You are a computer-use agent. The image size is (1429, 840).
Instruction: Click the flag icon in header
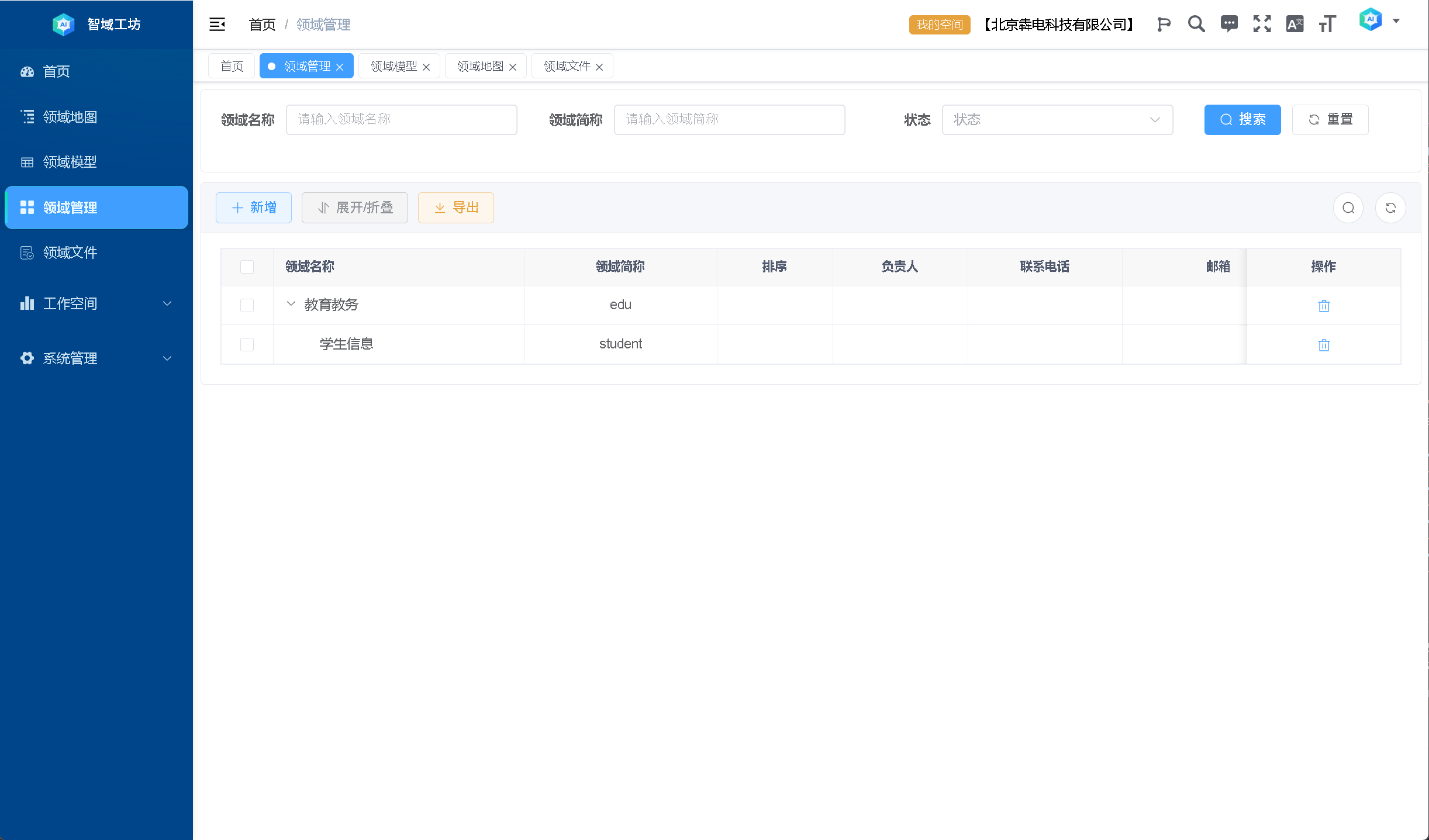click(1164, 25)
